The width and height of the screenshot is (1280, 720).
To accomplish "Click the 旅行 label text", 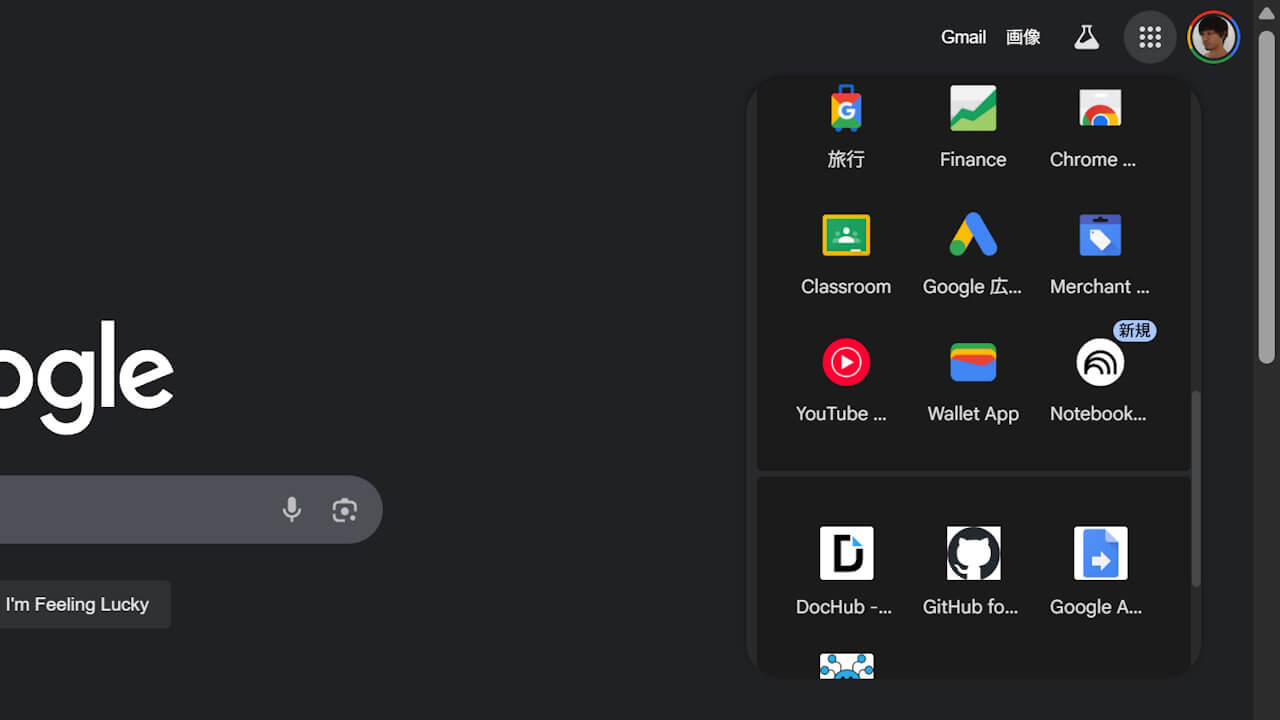I will 846,159.
